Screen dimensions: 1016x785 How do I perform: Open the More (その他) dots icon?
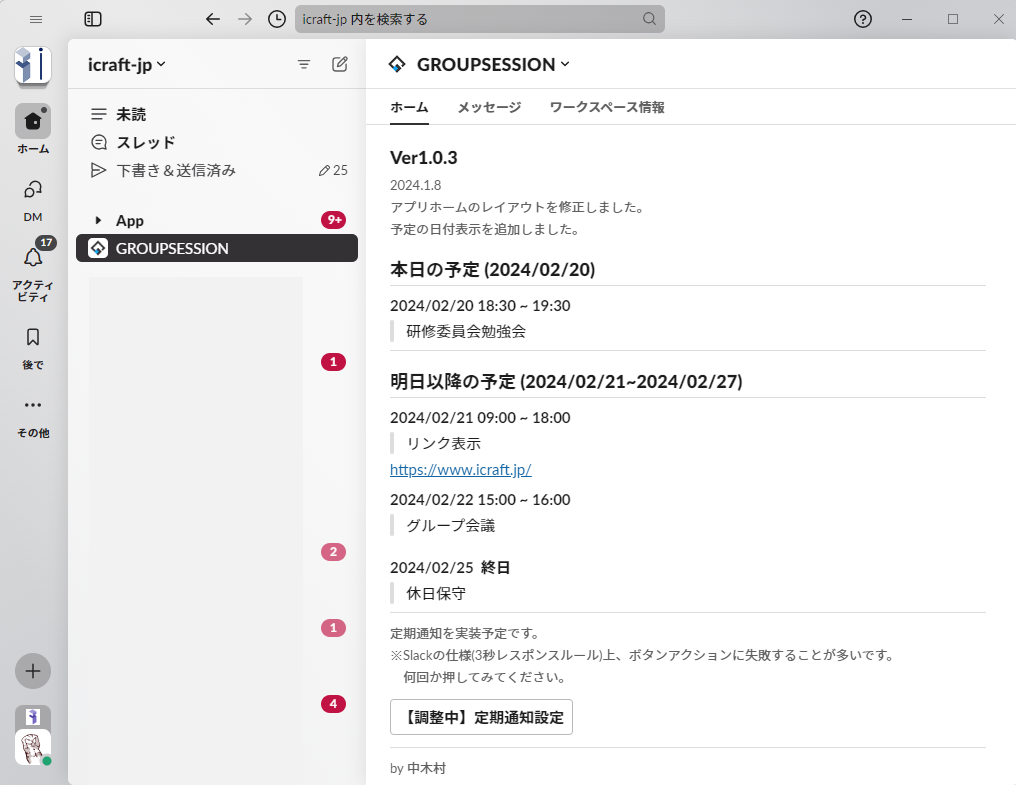pyautogui.click(x=33, y=405)
